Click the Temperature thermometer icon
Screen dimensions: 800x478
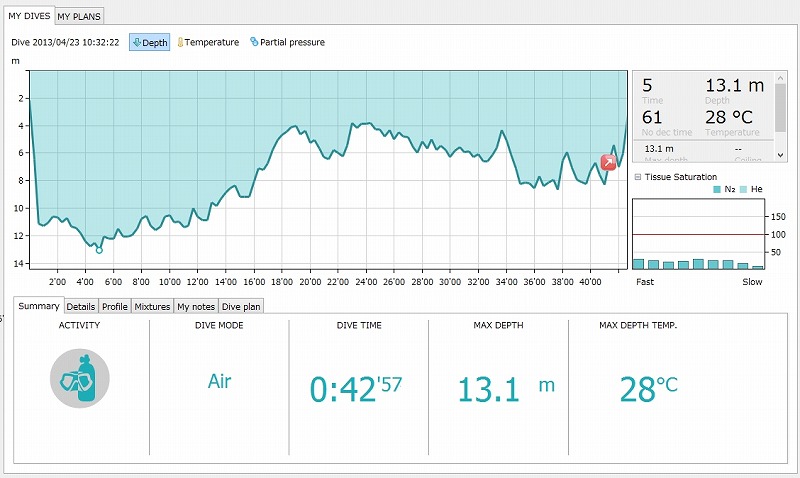pyautogui.click(x=181, y=43)
